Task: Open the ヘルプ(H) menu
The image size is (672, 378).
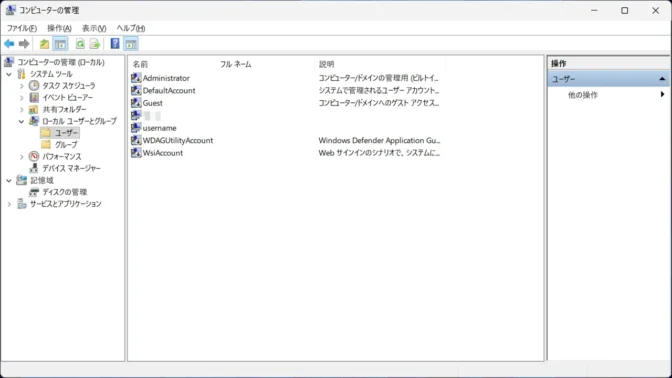Action: [x=131, y=28]
